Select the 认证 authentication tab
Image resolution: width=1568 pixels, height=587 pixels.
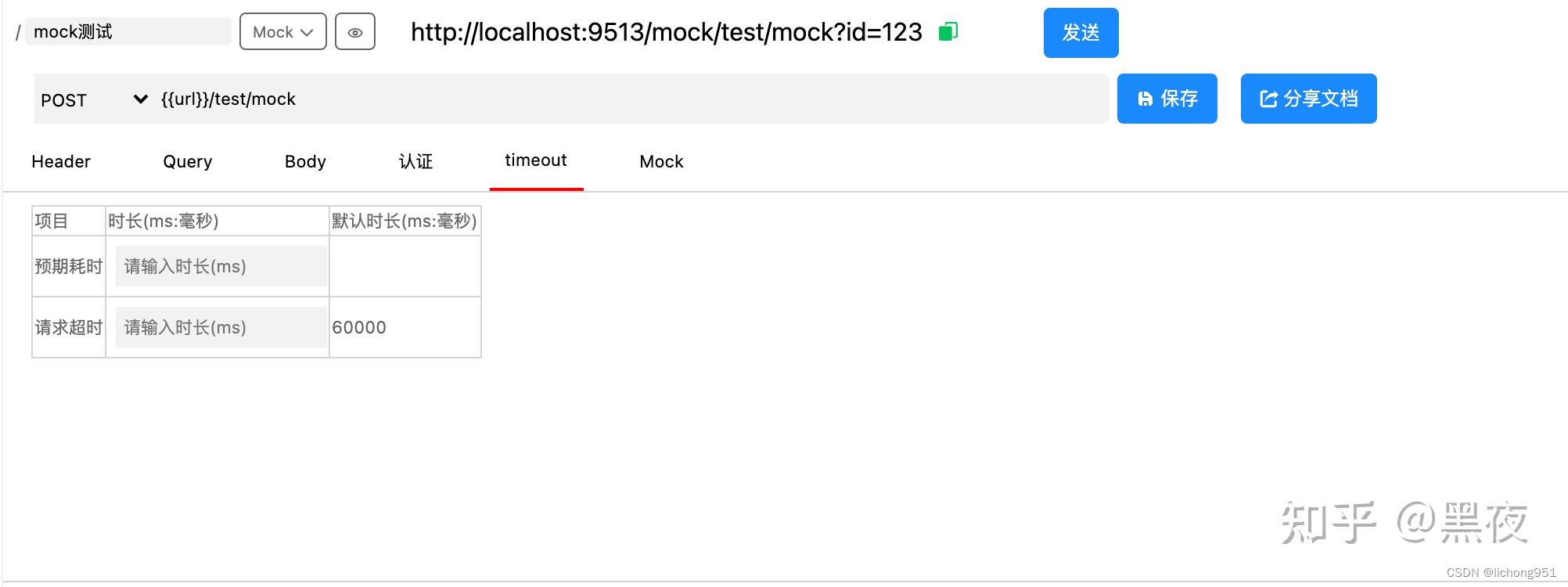click(415, 161)
